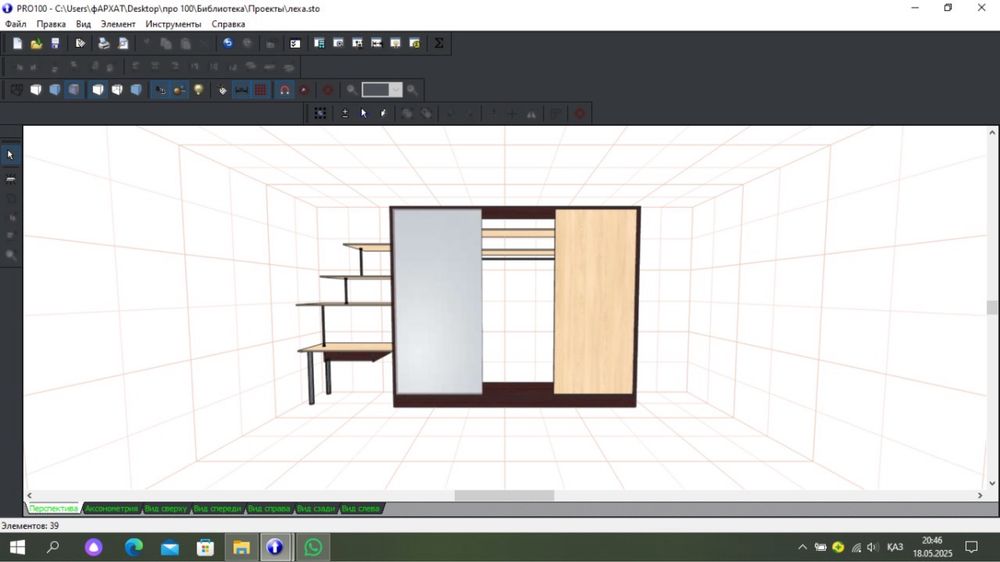Open the Инструменты menu
Image resolution: width=1000 pixels, height=562 pixels.
(x=173, y=24)
